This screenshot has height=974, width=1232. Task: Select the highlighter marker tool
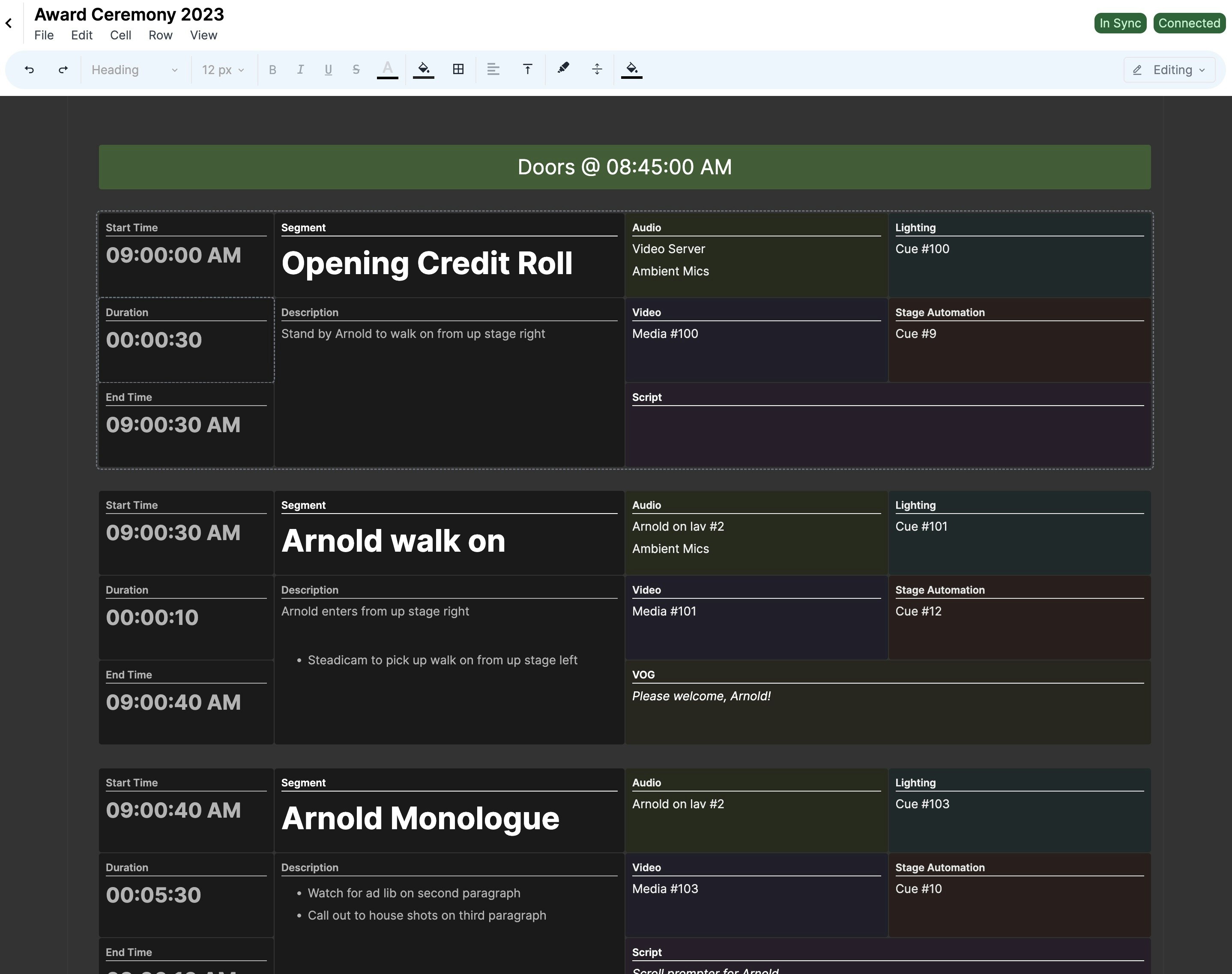click(x=563, y=68)
